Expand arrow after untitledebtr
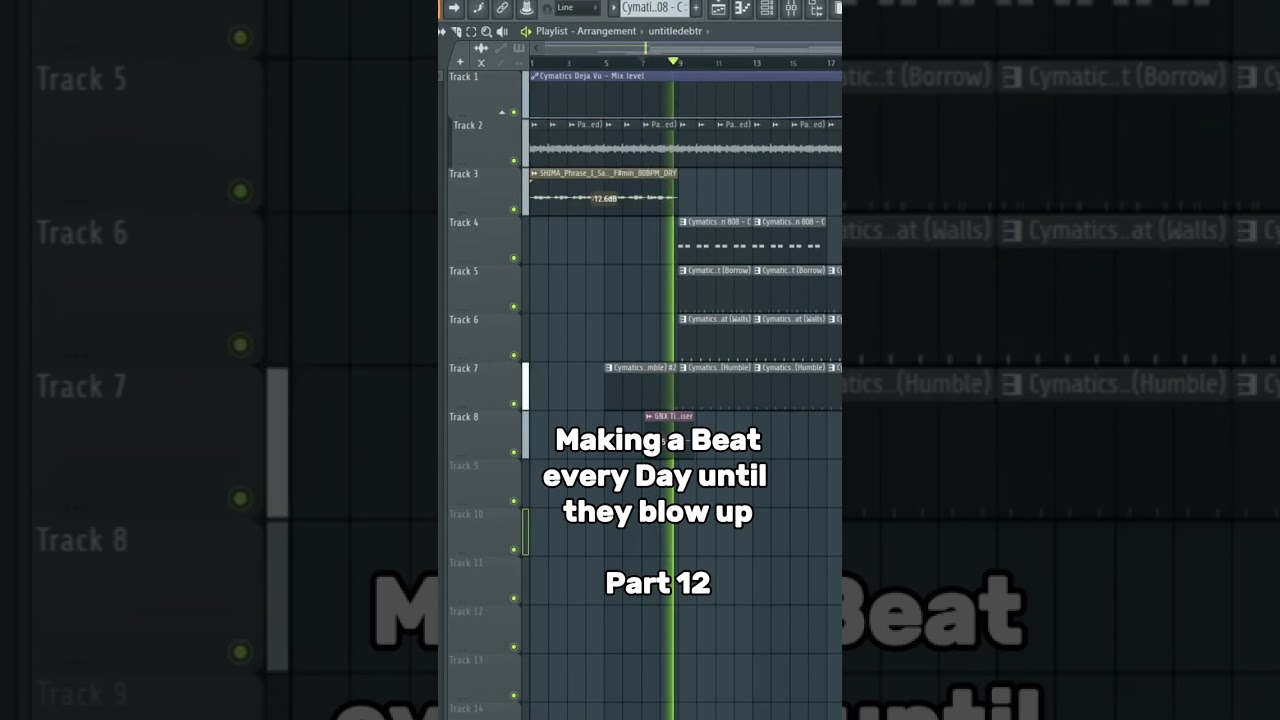This screenshot has width=1280, height=720. click(x=708, y=31)
